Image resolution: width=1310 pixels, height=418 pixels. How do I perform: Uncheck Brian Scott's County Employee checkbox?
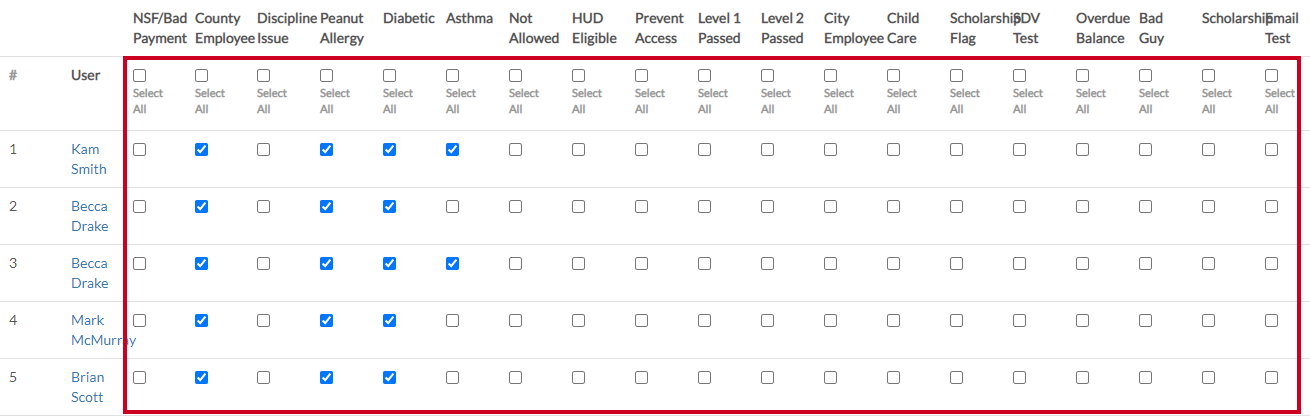[x=201, y=378]
